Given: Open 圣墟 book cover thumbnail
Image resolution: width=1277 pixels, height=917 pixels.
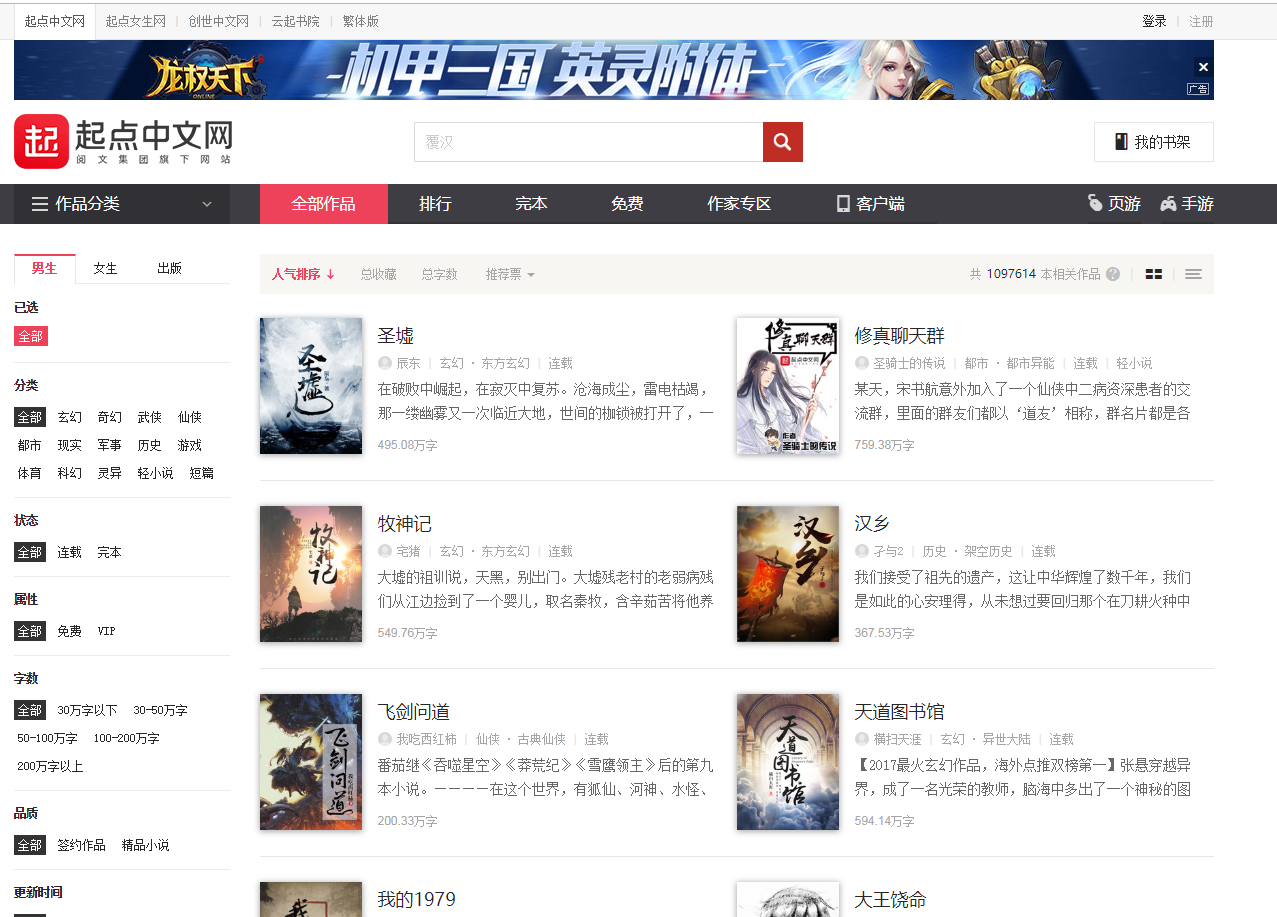Looking at the screenshot, I should (311, 386).
